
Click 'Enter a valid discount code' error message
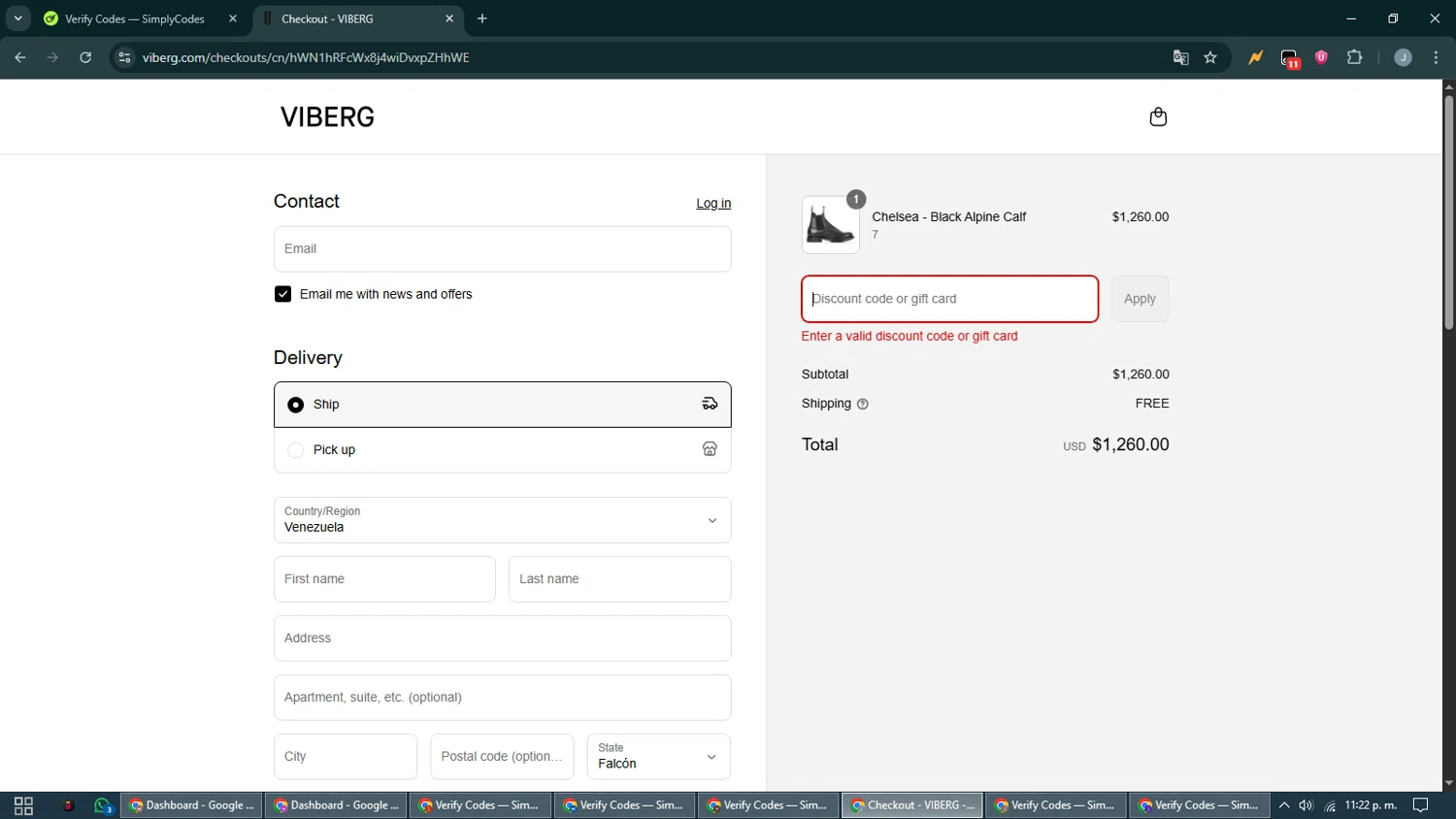coord(910,336)
